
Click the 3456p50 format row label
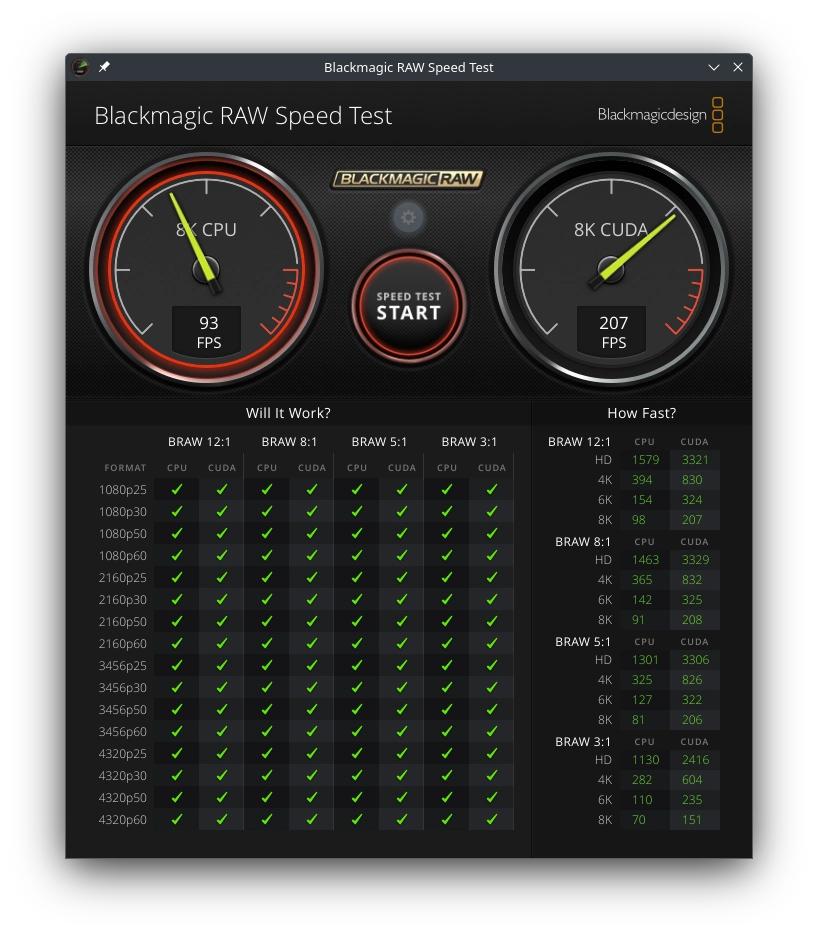point(122,710)
